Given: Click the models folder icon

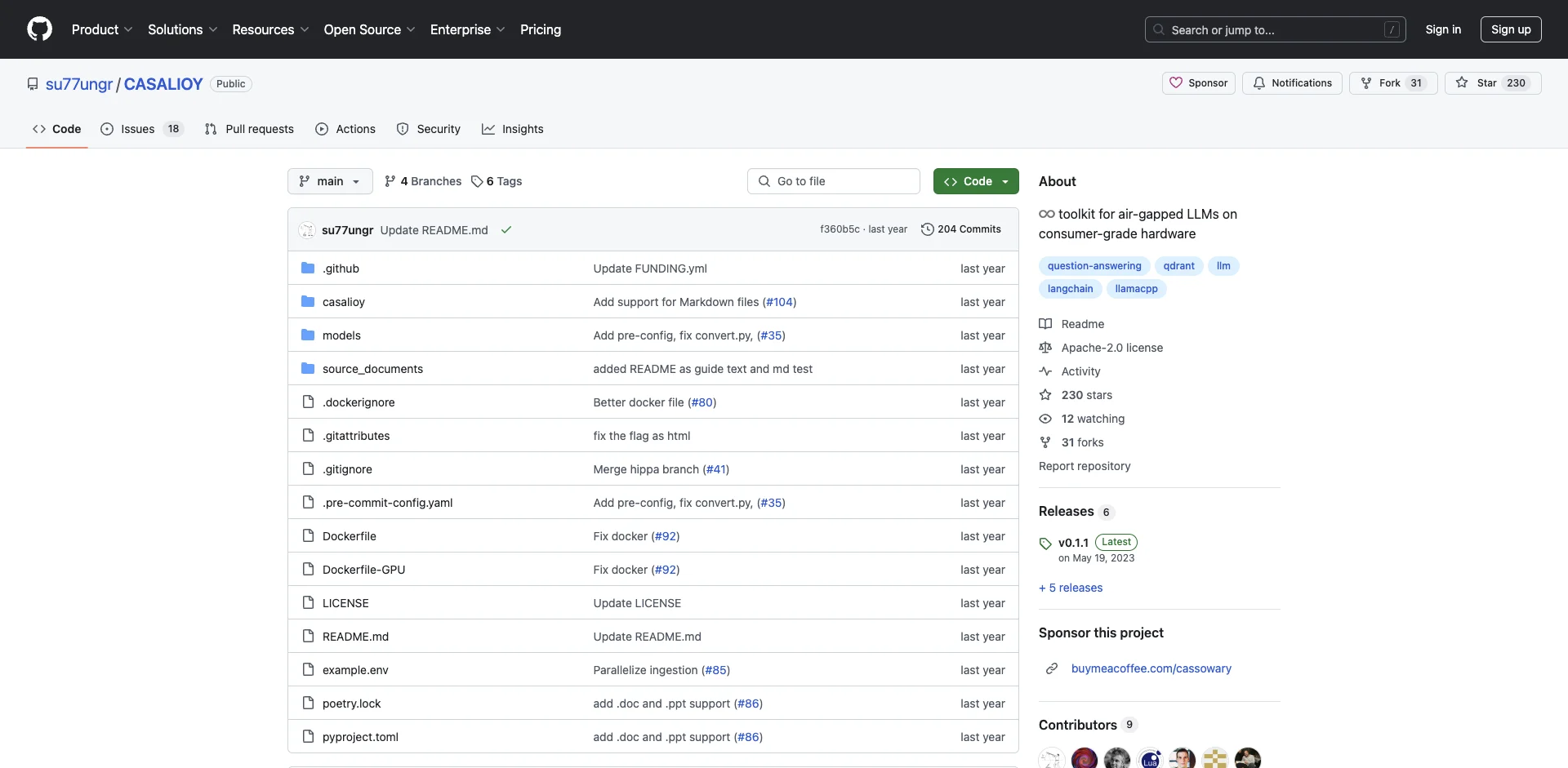Looking at the screenshot, I should (308, 335).
